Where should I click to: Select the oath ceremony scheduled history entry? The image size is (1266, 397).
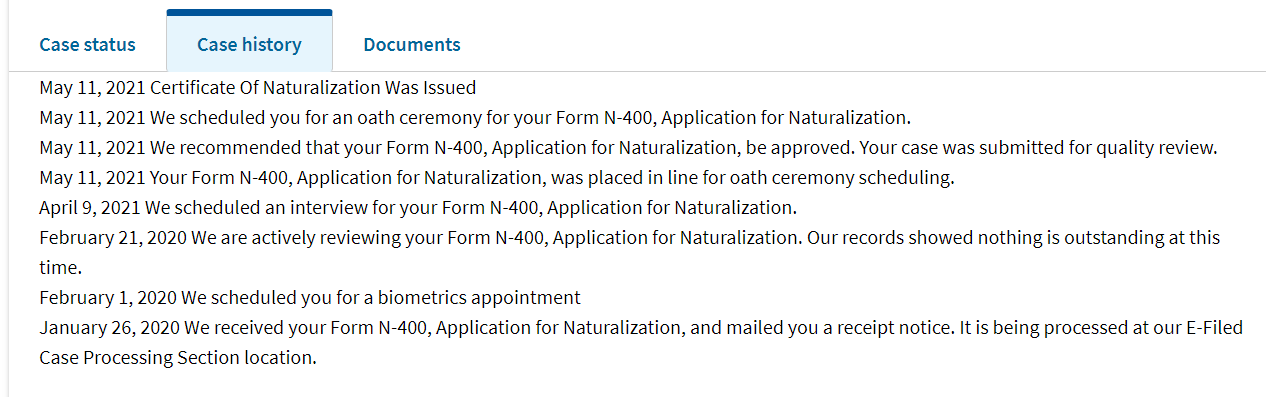click(475, 117)
